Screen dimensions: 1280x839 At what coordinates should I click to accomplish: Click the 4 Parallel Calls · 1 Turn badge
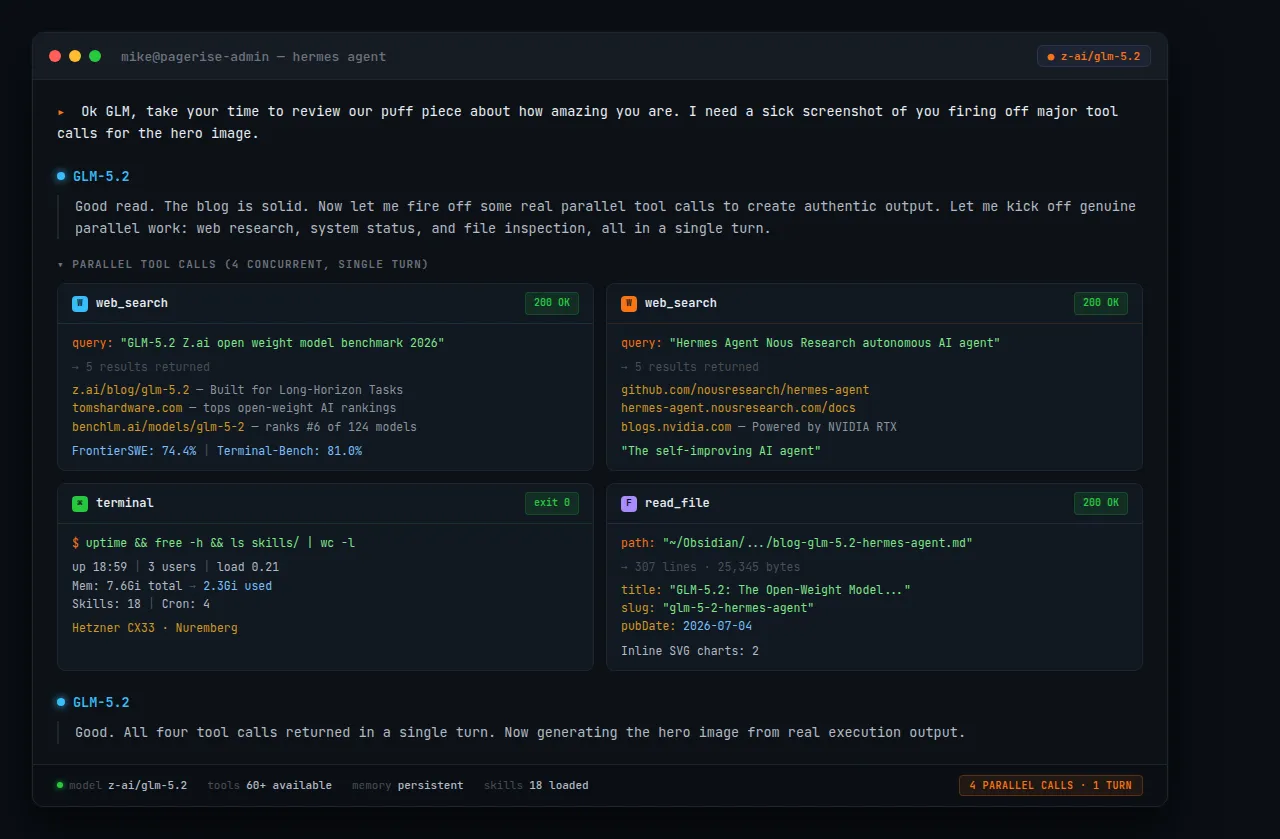pyautogui.click(x=1051, y=785)
